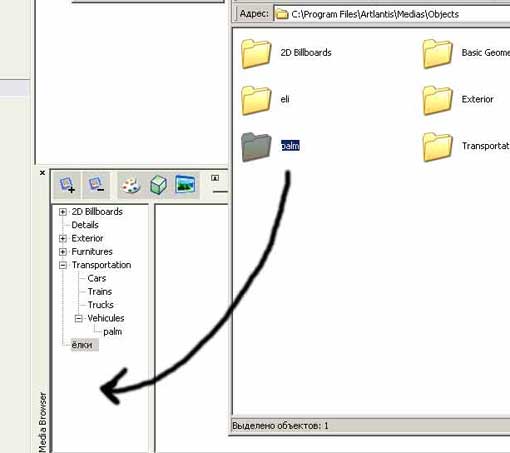Close the Media Browser panel
This screenshot has height=453, width=510.
pos(42,173)
